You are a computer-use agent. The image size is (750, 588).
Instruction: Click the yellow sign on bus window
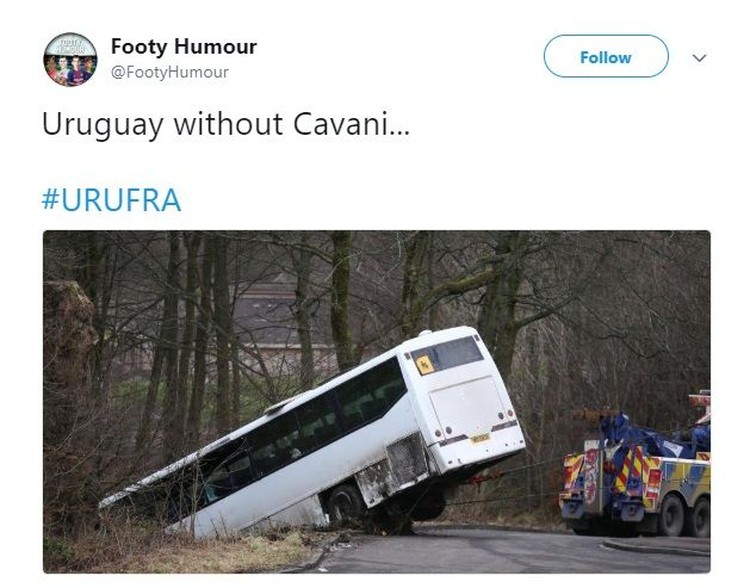424,365
